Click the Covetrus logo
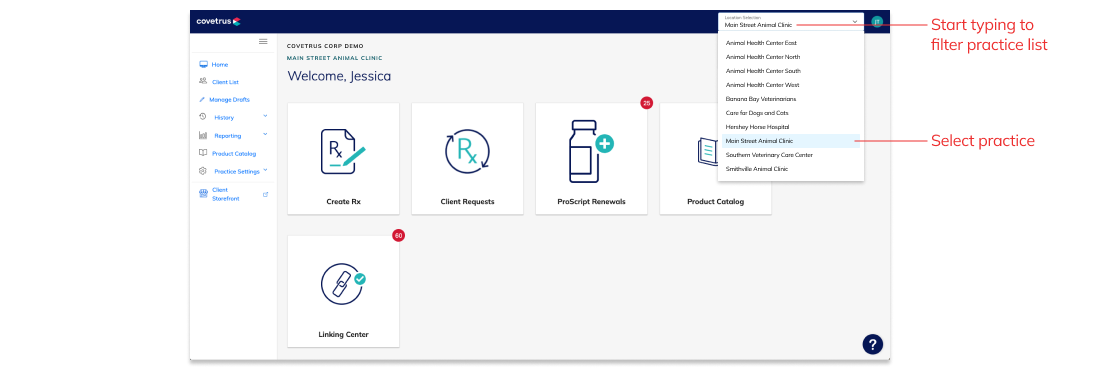The width and height of the screenshot is (1100, 382). (218, 22)
